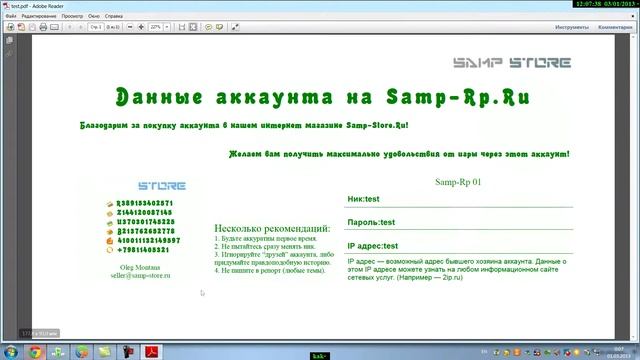Open the Файл menu
Screen dimensions: 640x360
tap(11, 16)
